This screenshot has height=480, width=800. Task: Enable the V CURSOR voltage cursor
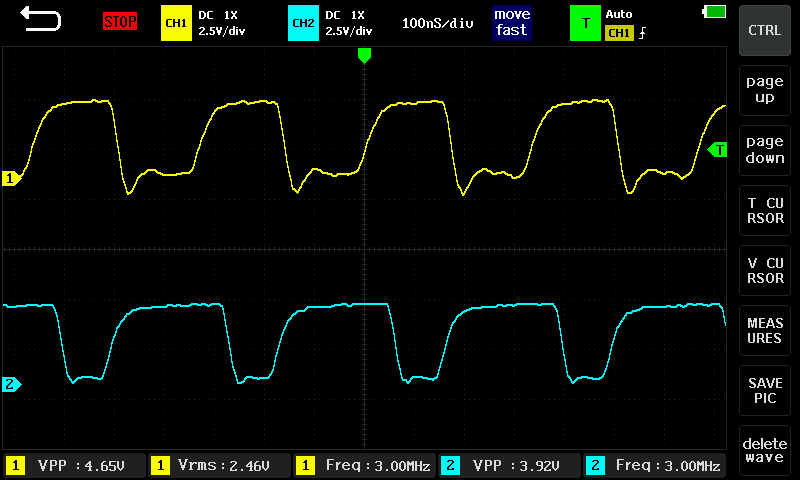coord(765,271)
